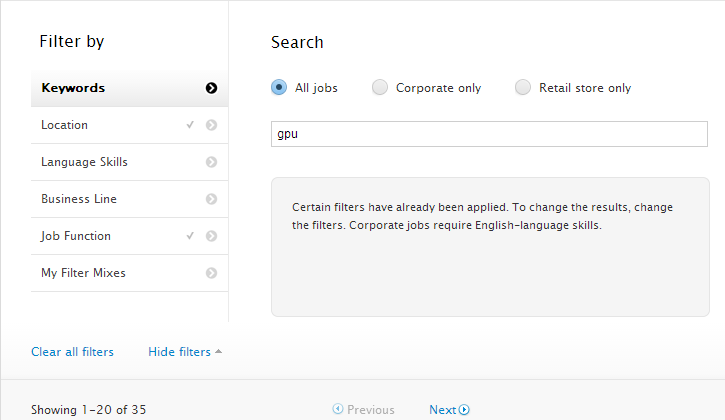Click the Clear all filters link
725x420 pixels.
point(72,352)
